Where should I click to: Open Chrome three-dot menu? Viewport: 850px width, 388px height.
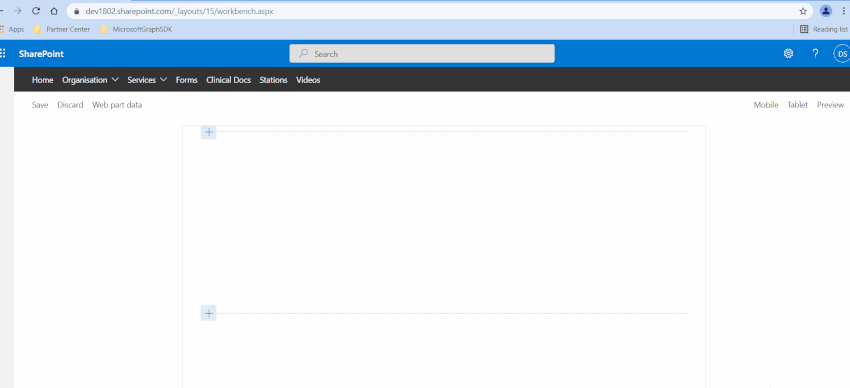coord(844,11)
